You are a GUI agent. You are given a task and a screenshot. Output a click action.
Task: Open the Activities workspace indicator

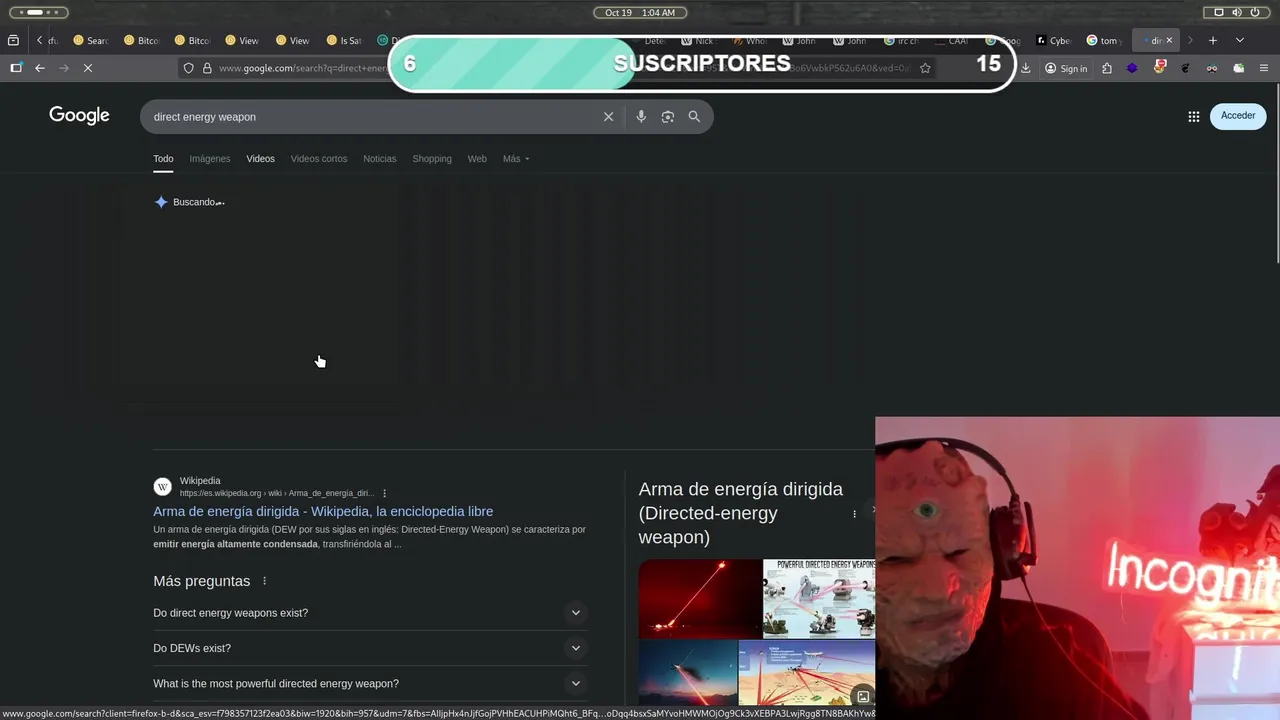(x=40, y=12)
